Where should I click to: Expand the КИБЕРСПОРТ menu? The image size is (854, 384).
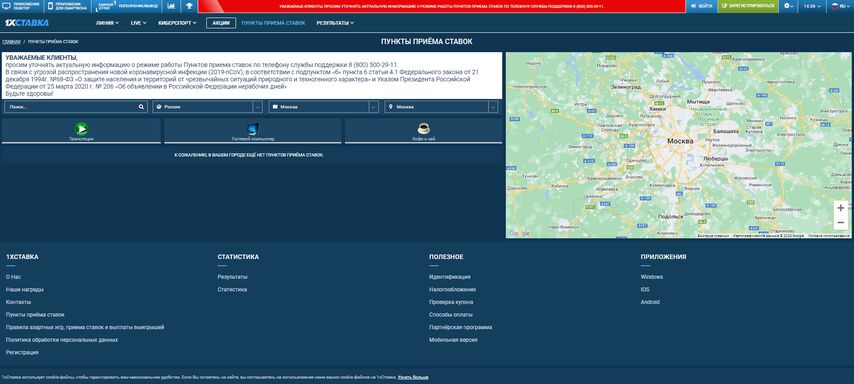click(x=177, y=23)
